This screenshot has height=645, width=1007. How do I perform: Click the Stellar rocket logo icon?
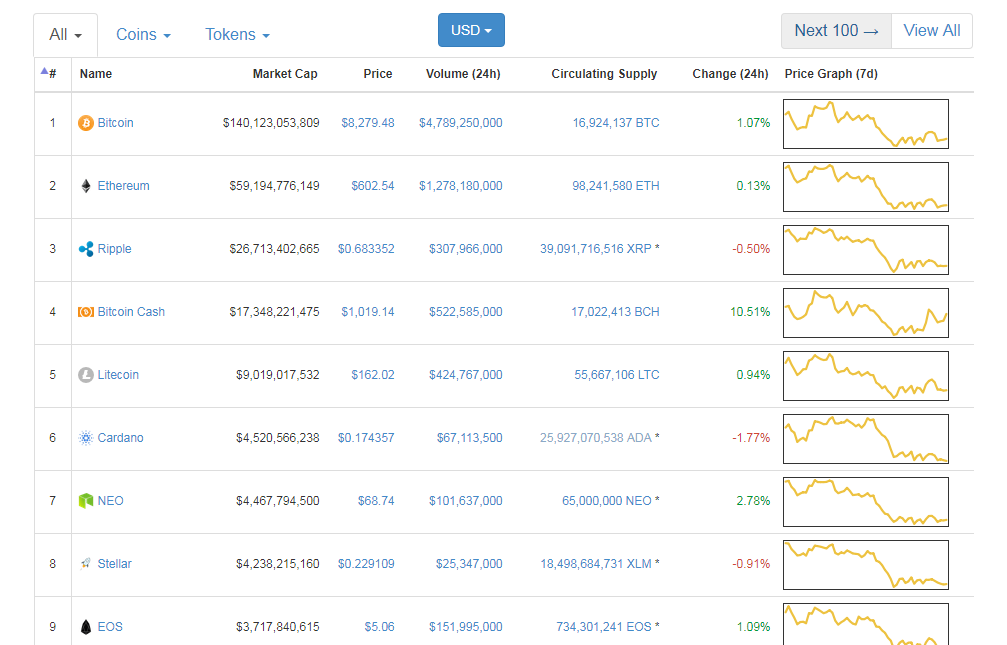pos(85,563)
